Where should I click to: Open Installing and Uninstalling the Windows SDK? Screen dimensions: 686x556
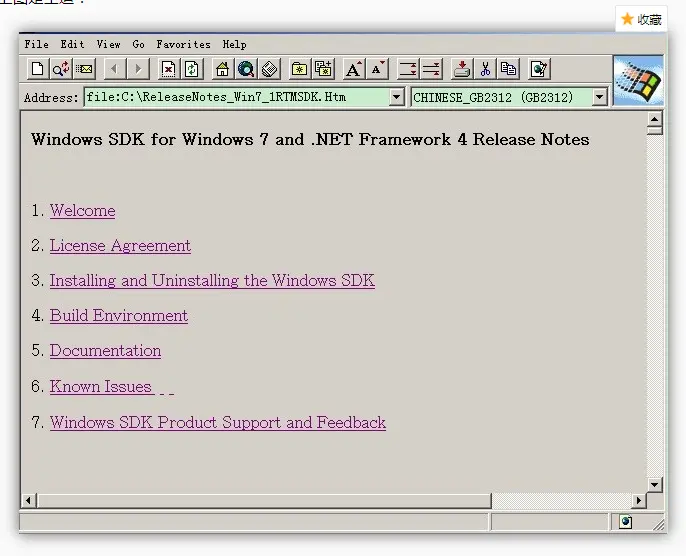click(x=212, y=280)
